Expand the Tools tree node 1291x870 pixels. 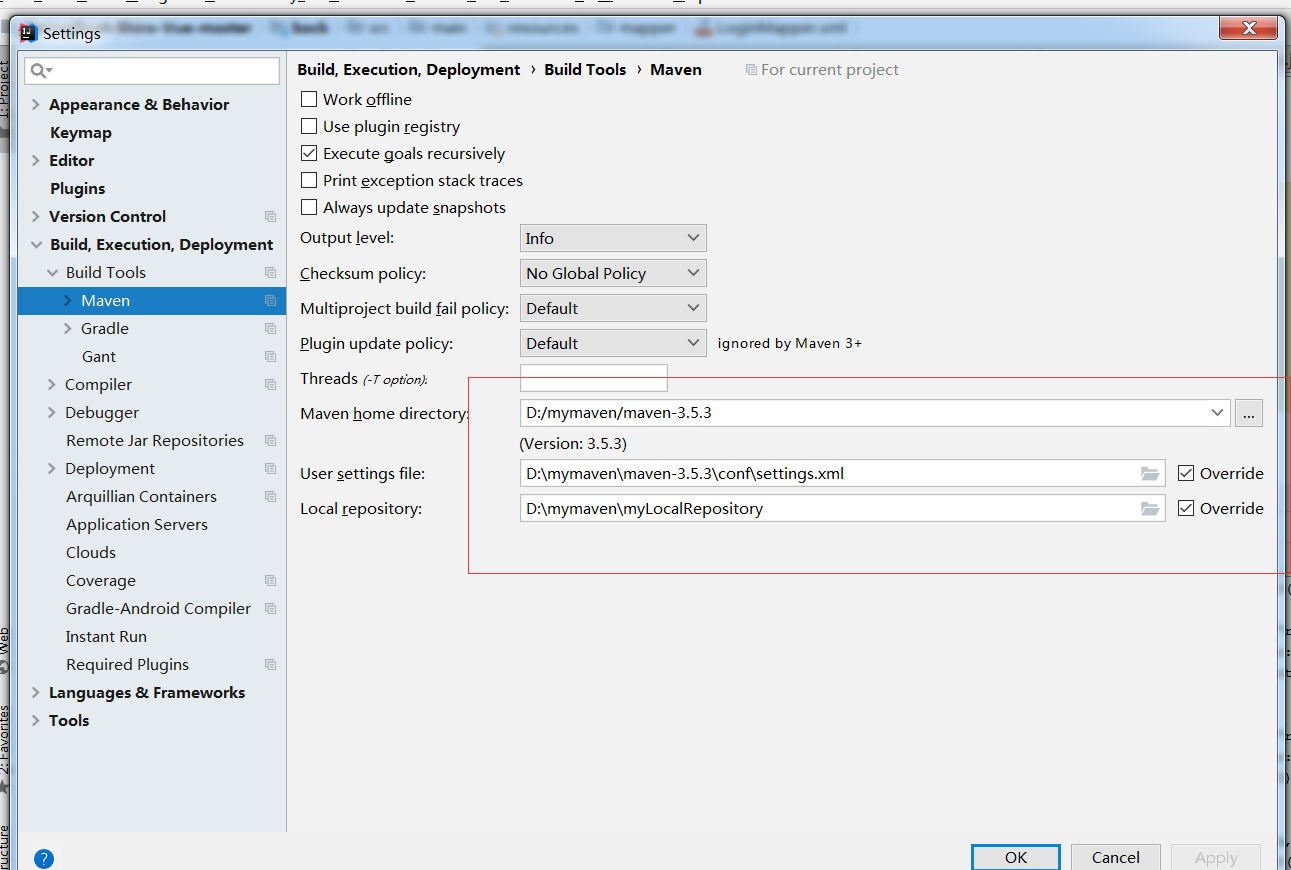36,720
